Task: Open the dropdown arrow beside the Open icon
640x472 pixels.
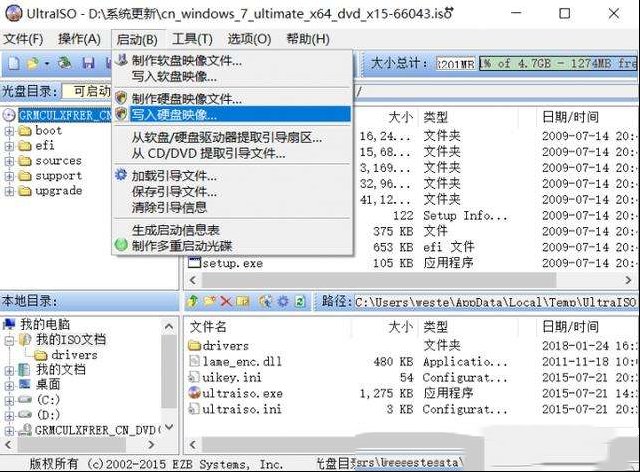Action: point(47,64)
